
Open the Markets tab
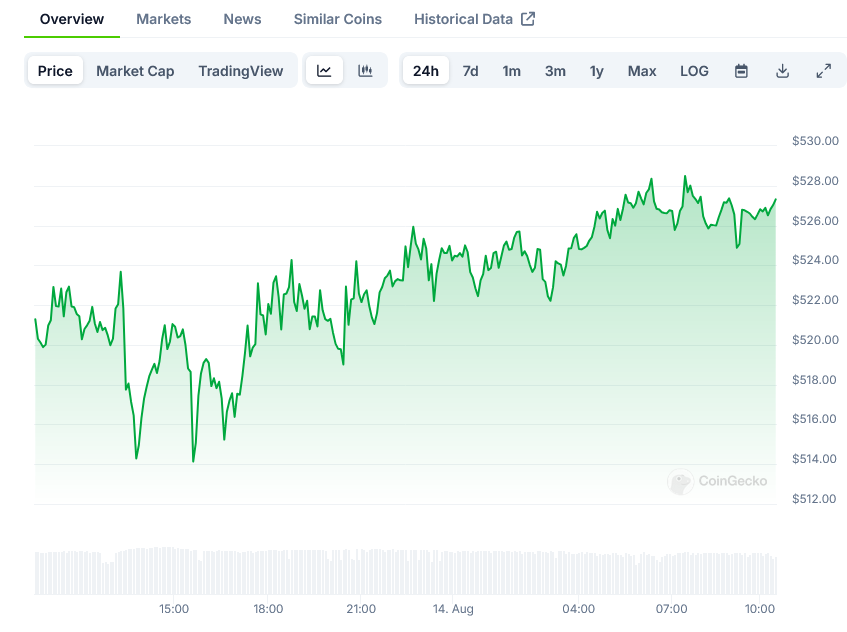pos(163,19)
